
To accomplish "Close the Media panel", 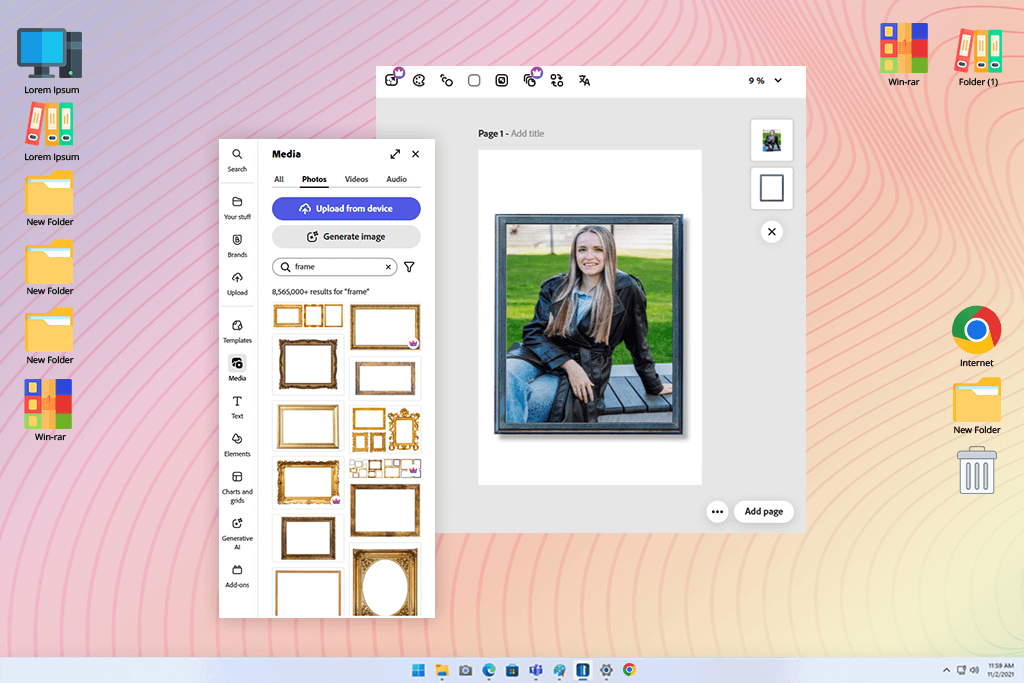I will click(415, 154).
